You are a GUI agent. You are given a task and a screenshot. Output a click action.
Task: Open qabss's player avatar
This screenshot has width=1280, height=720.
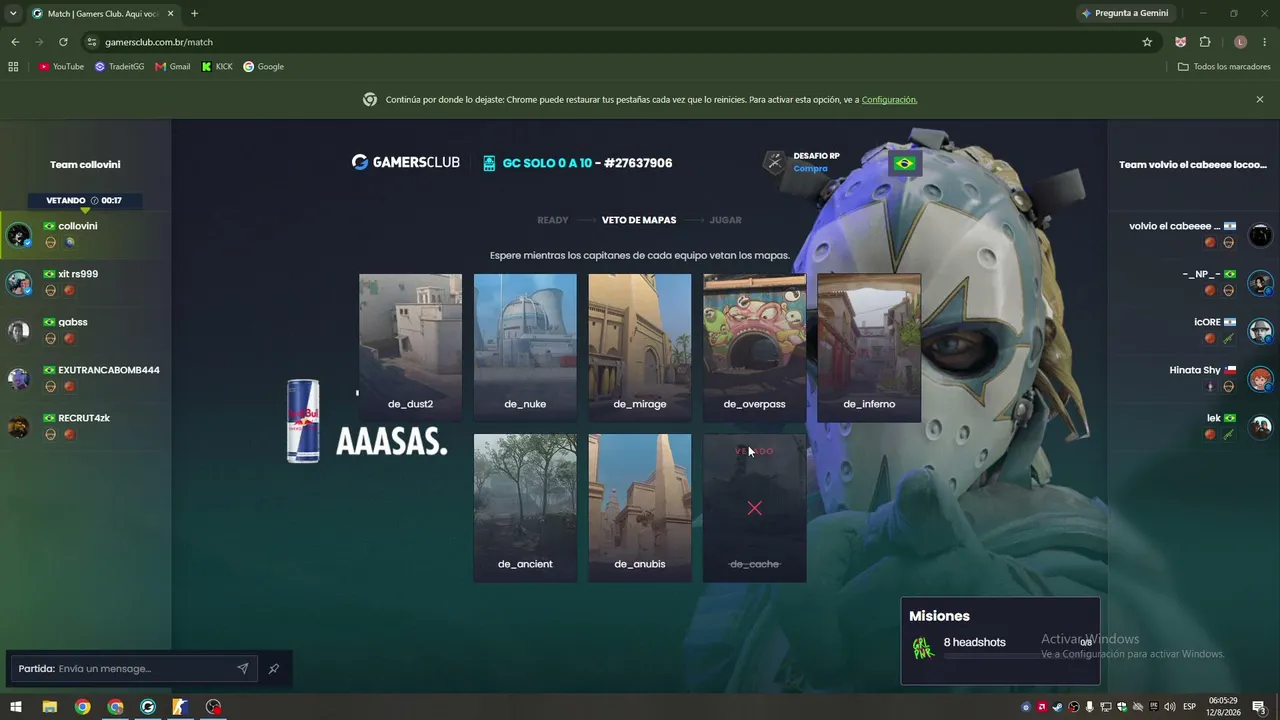pyautogui.click(x=19, y=331)
